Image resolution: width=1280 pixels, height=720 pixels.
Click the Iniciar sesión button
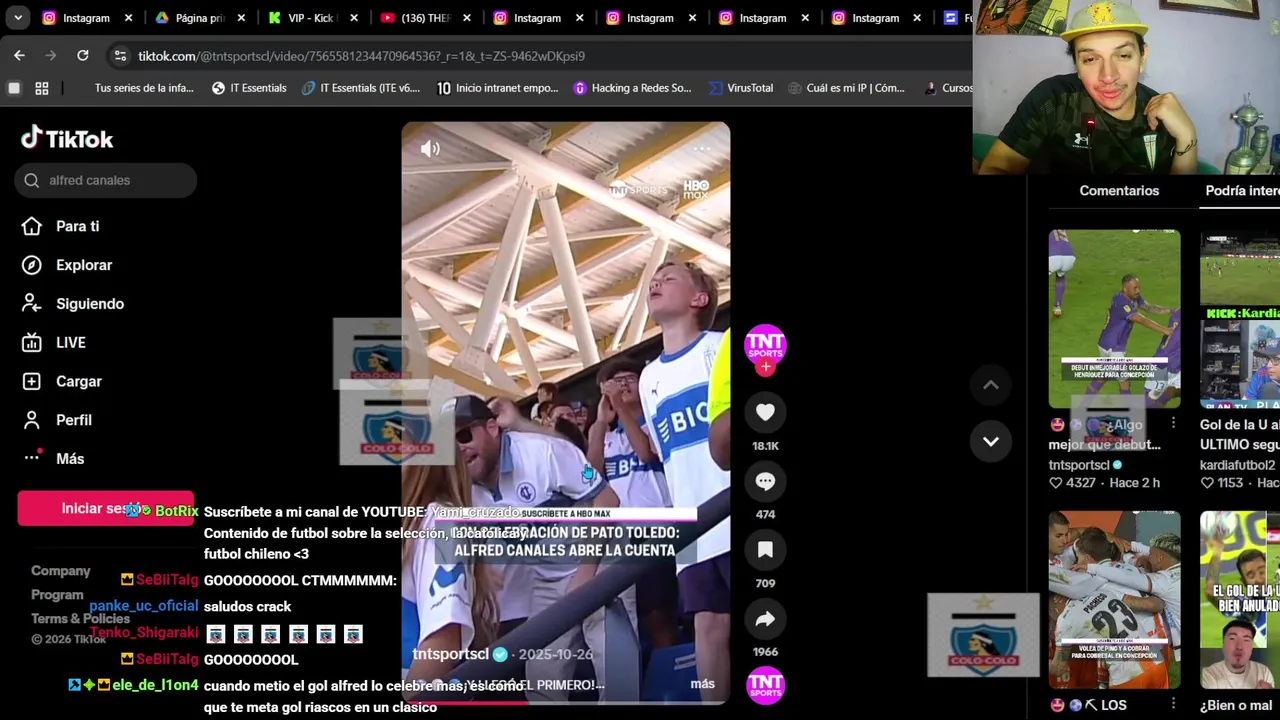tap(106, 508)
